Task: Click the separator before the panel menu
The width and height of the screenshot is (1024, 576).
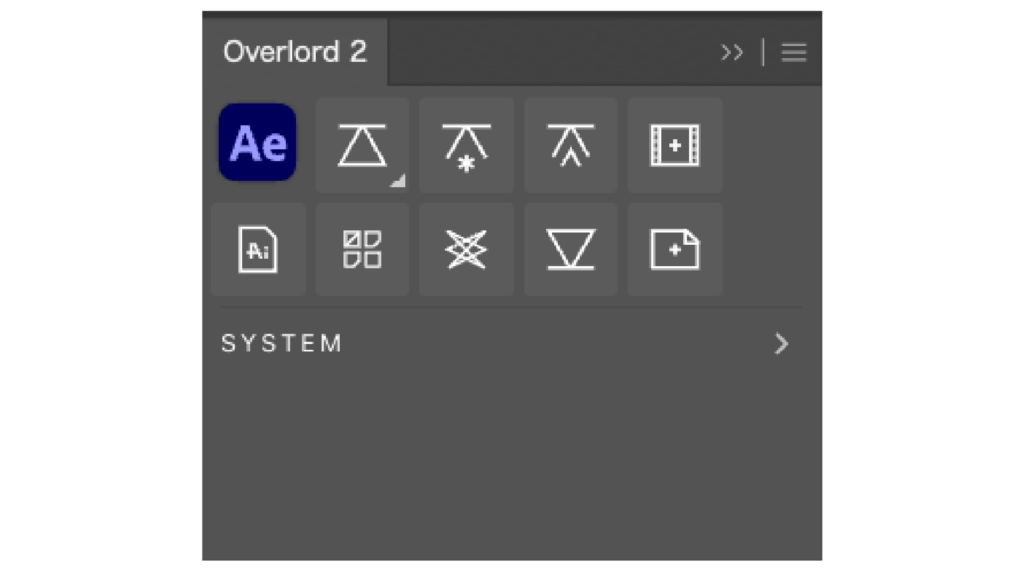Action: click(763, 53)
